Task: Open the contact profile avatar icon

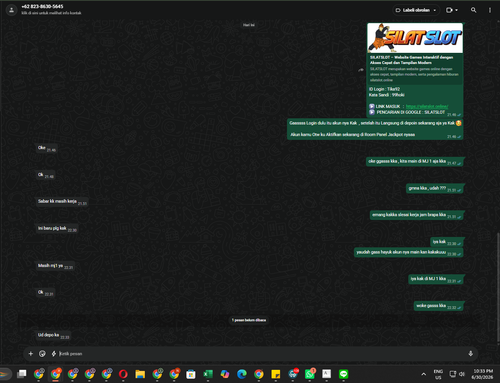Action: tap(11, 10)
